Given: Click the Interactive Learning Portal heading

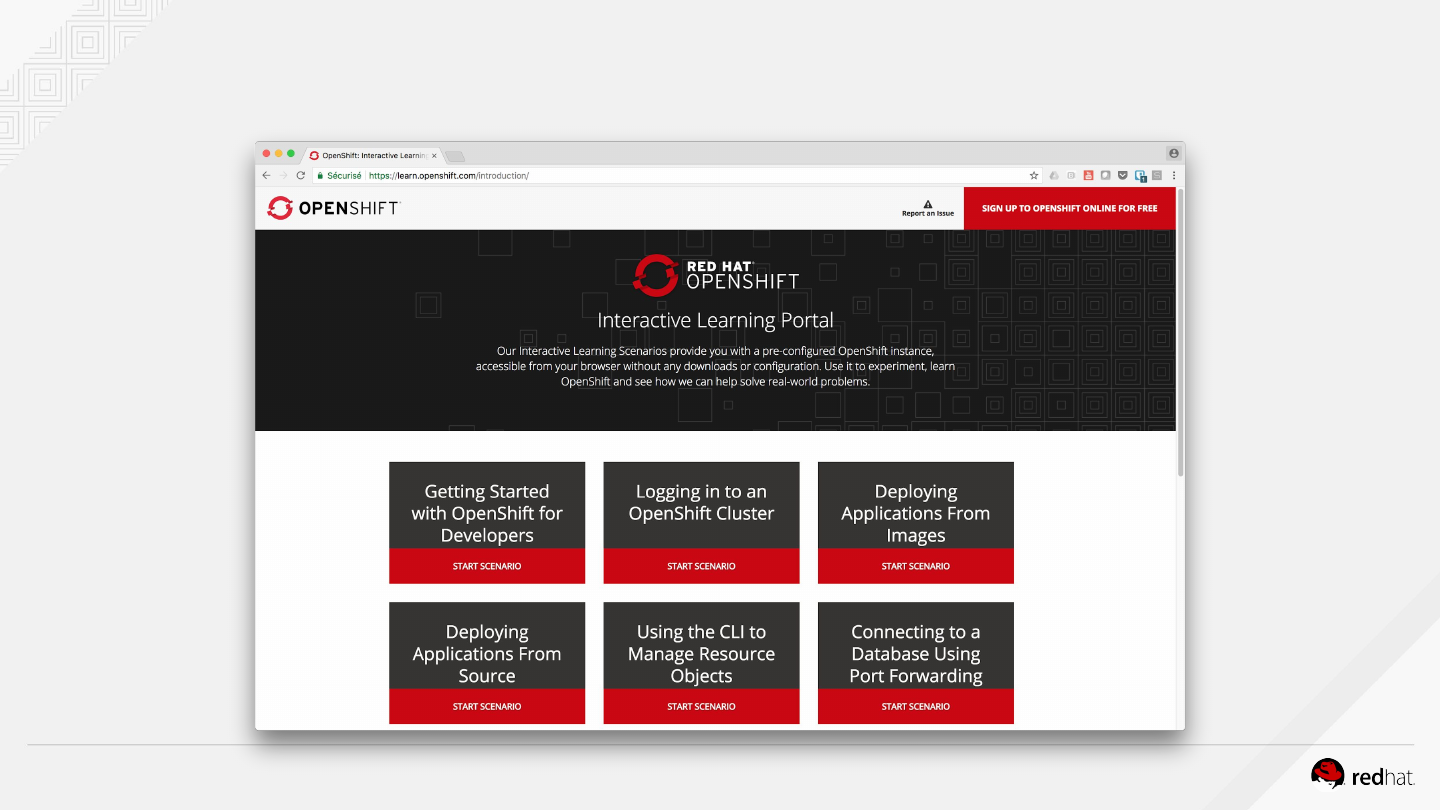Looking at the screenshot, I should [x=715, y=320].
